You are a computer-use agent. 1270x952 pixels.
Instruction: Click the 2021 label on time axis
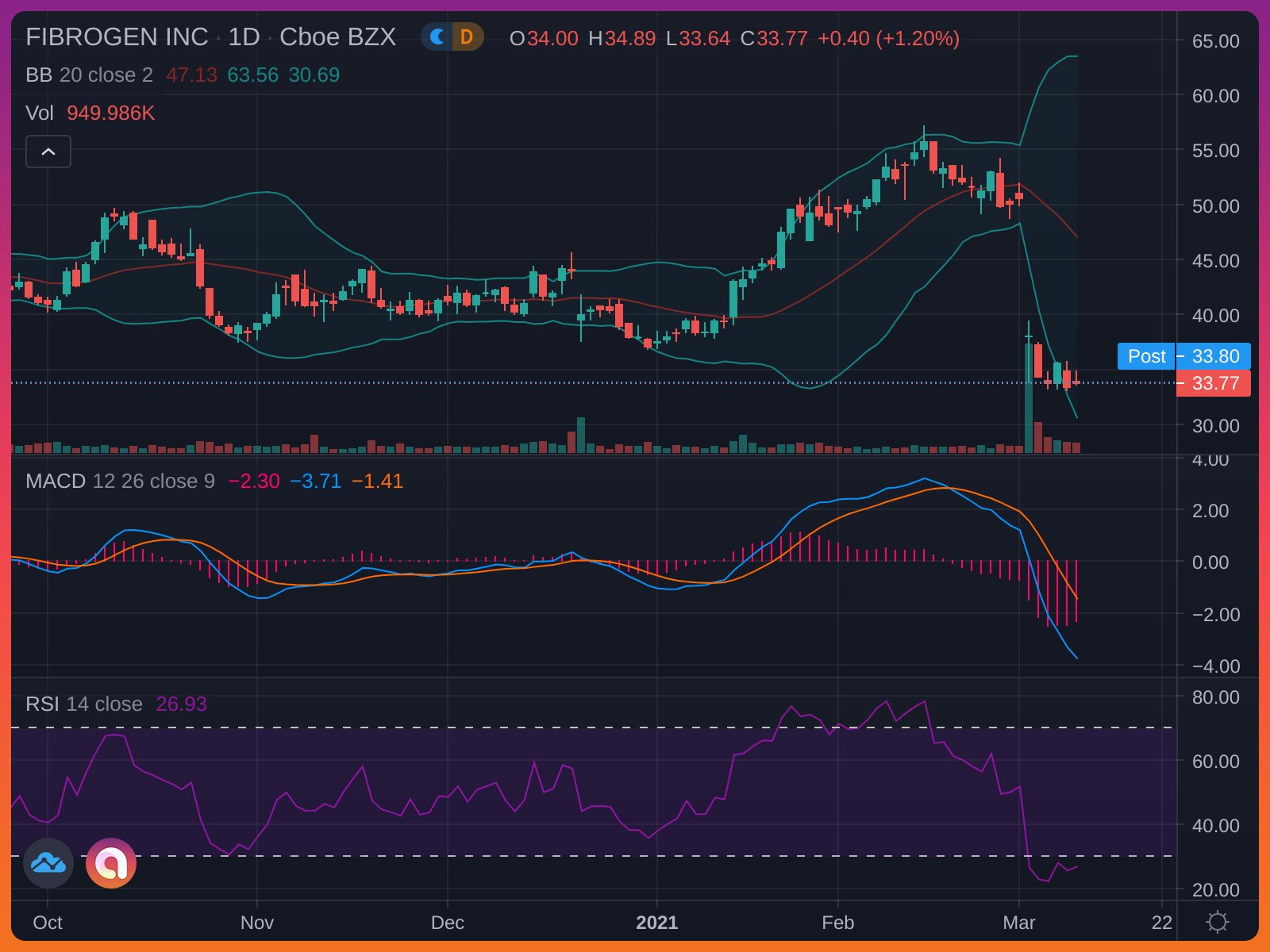[657, 923]
